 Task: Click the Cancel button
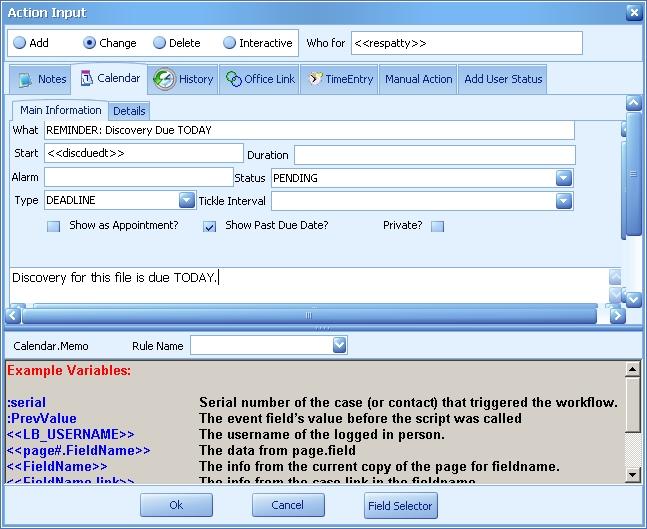[x=288, y=505]
